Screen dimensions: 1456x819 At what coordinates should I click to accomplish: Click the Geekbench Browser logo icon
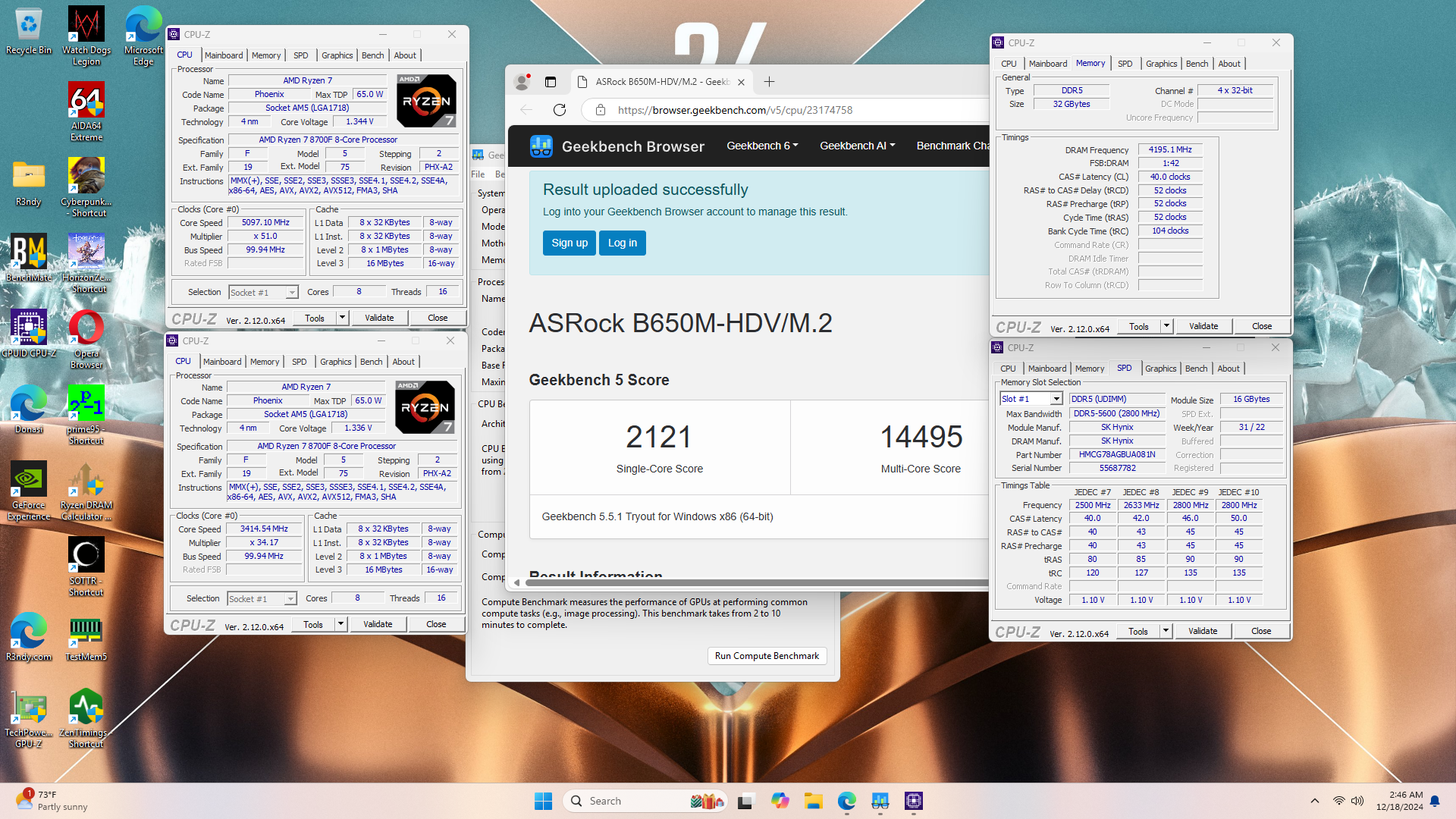(541, 146)
